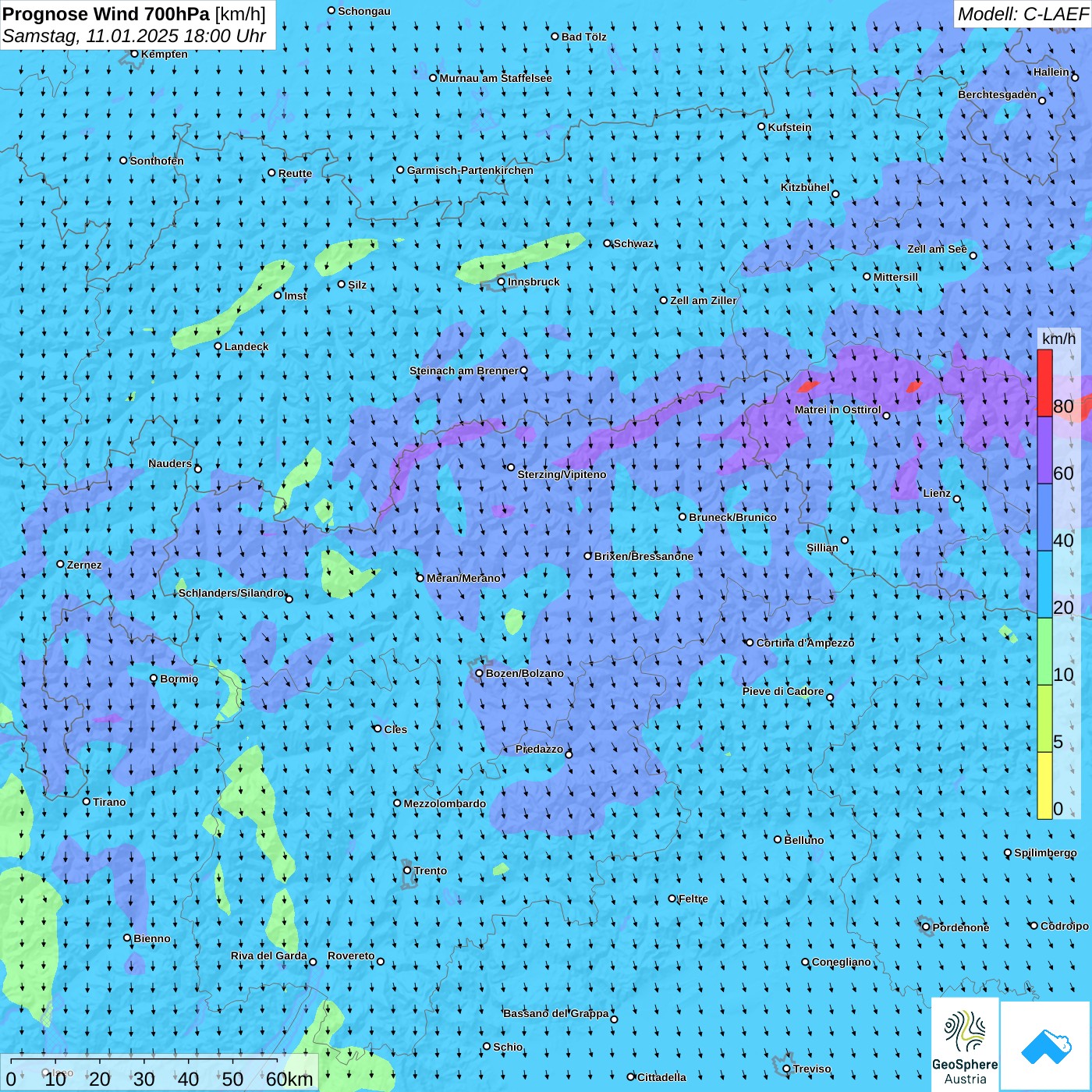Image resolution: width=1092 pixels, height=1092 pixels.
Task: Click the 'Zernez' label
Action: 84,565
